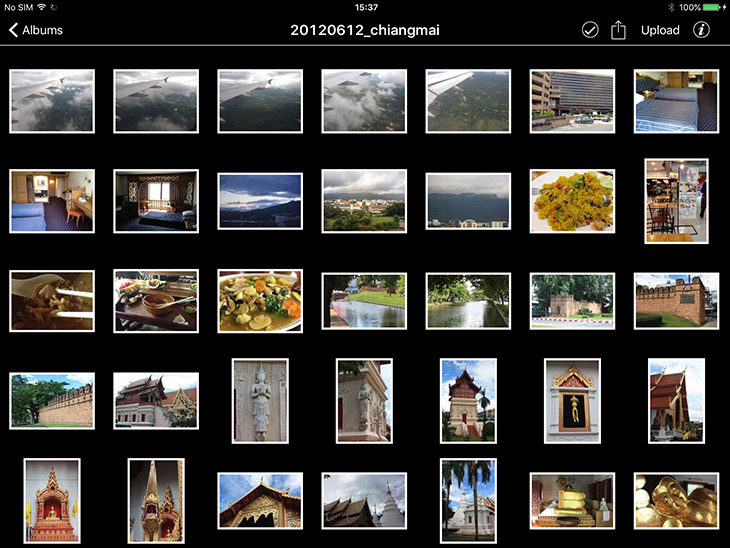Open the hotel building exterior photo
The width and height of the screenshot is (730, 548).
(572, 101)
